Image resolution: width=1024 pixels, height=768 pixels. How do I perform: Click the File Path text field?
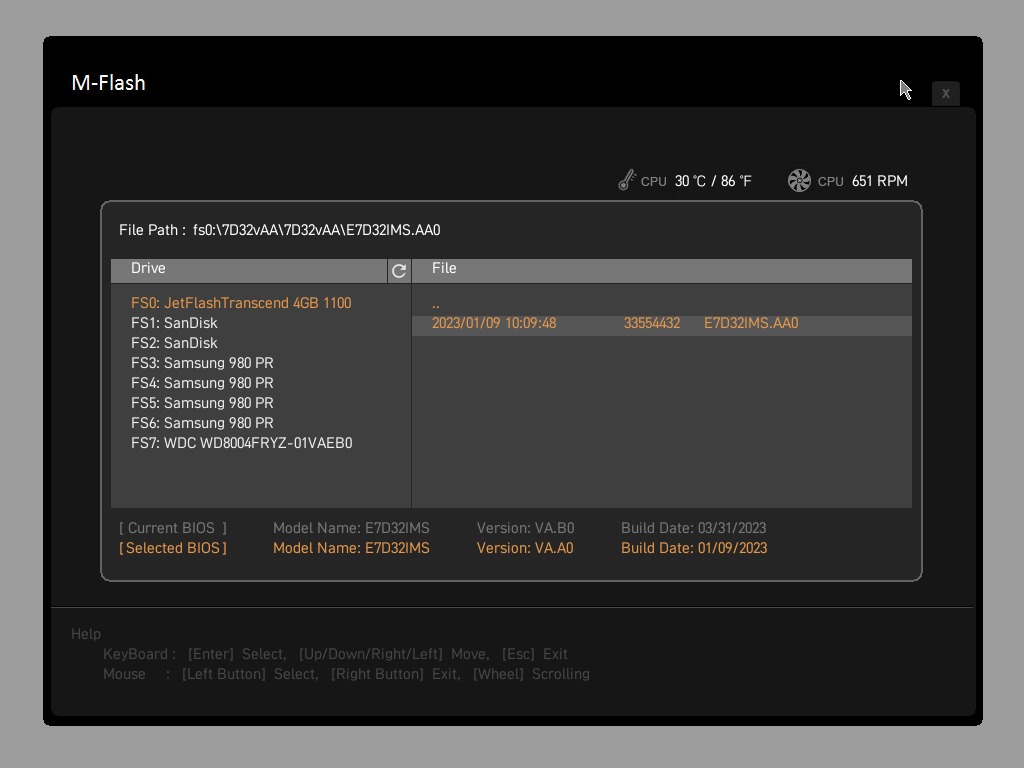[x=316, y=230]
